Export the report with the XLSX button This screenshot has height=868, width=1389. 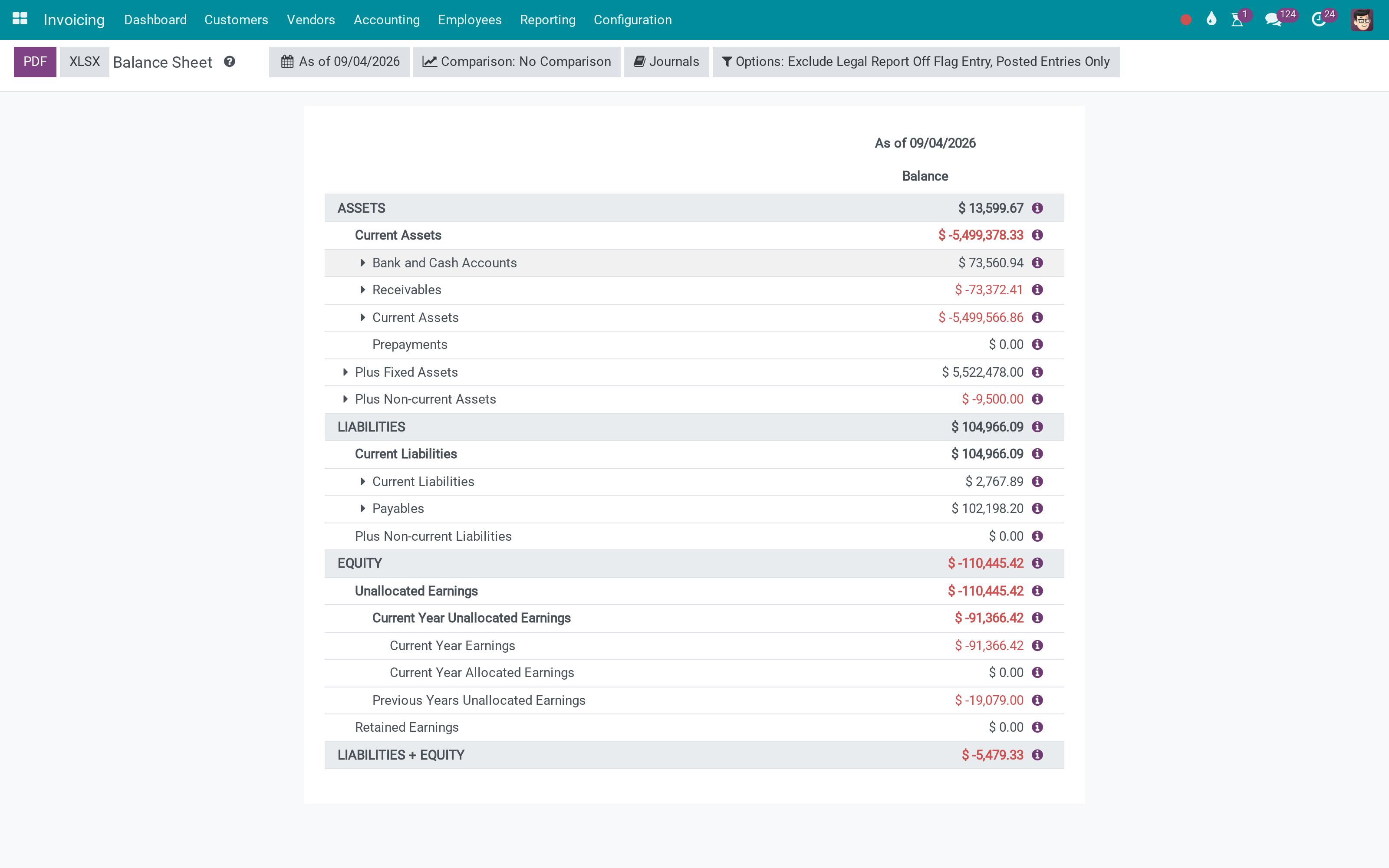[x=84, y=62]
